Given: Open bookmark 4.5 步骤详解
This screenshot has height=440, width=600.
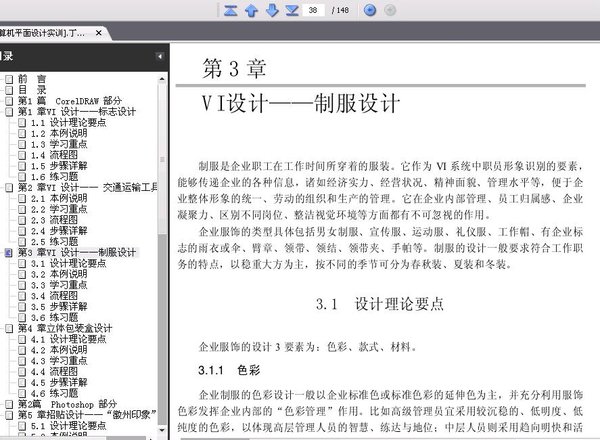Looking at the screenshot, I should click(x=59, y=382).
